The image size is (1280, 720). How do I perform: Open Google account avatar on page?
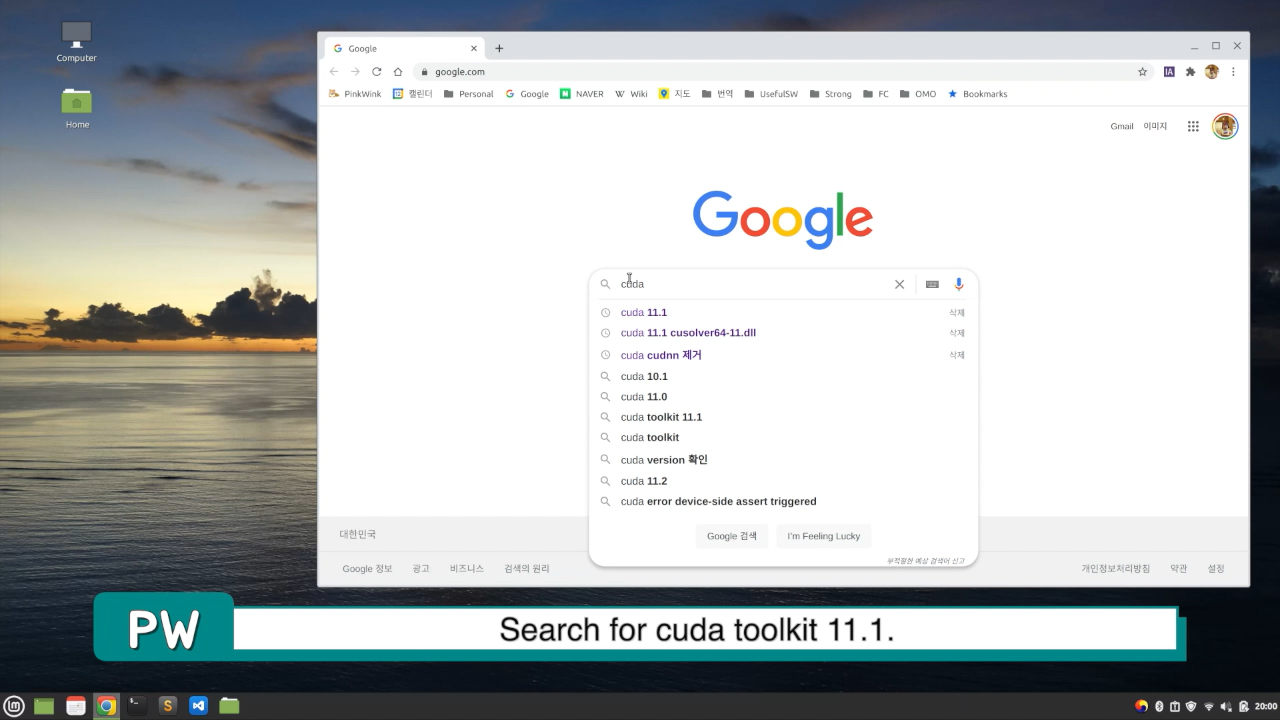pyautogui.click(x=1225, y=126)
